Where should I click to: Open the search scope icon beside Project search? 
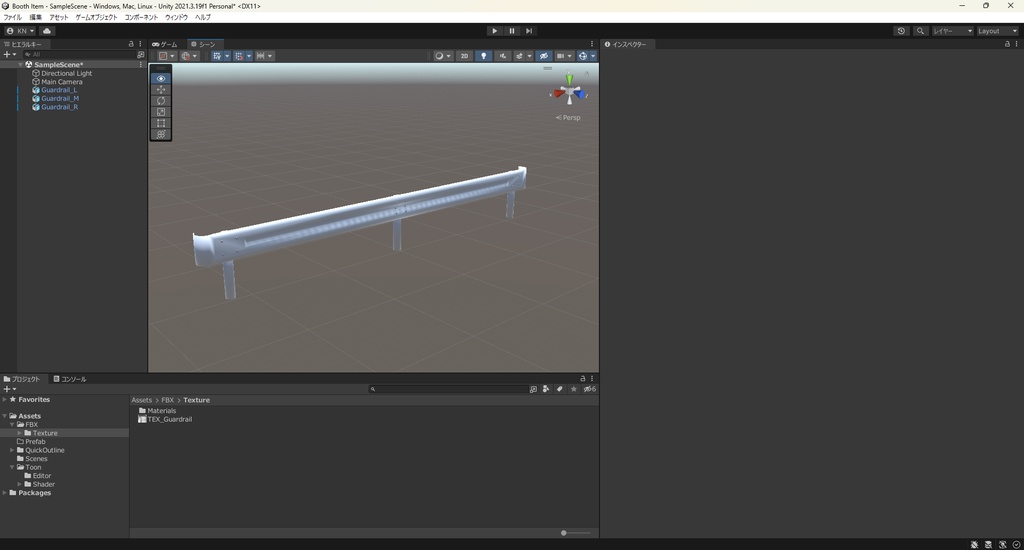click(x=533, y=389)
